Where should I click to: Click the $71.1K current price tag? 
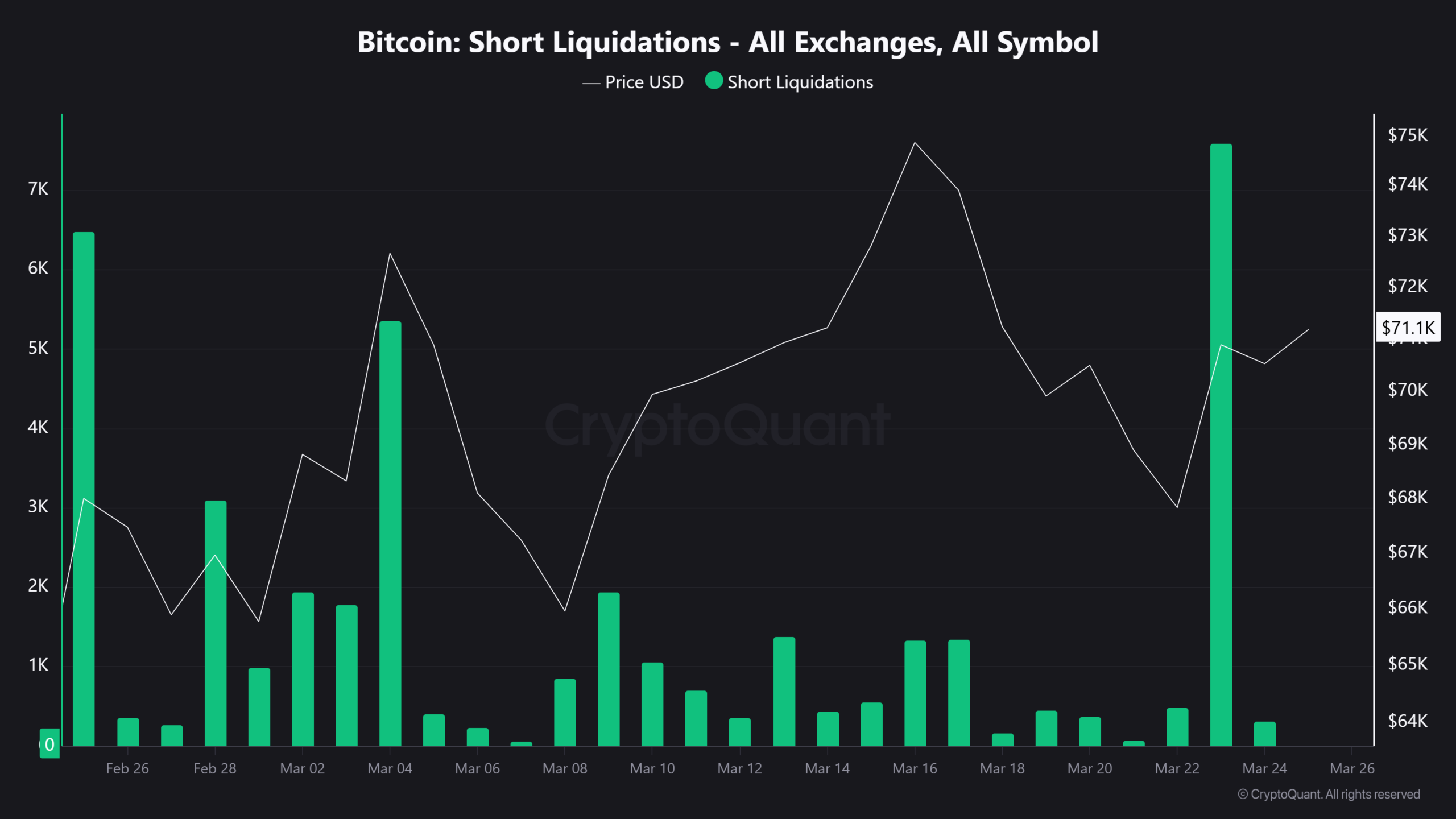(1408, 328)
